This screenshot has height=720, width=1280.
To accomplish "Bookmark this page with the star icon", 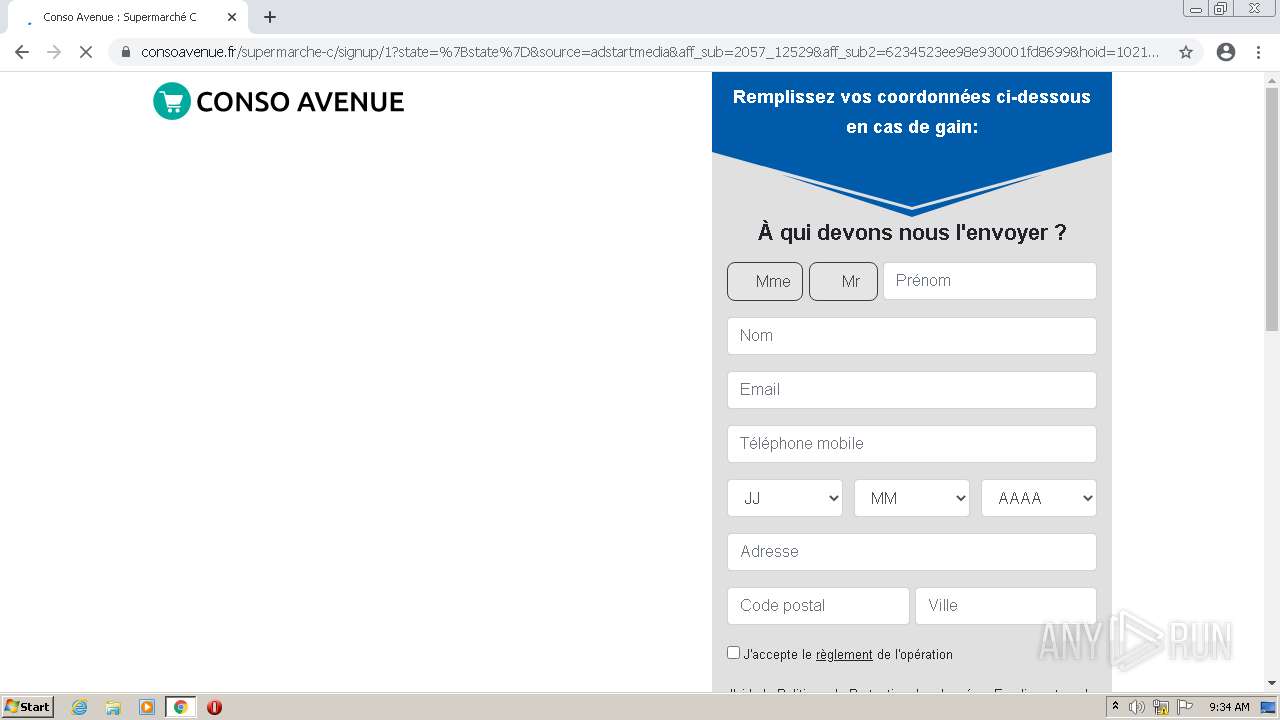I will [1186, 52].
